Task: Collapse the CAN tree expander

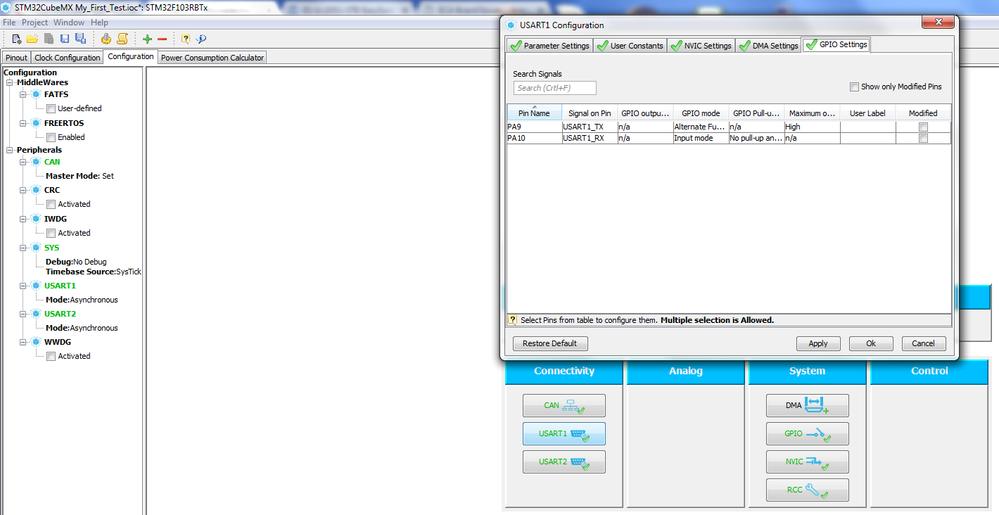Action: (24, 162)
